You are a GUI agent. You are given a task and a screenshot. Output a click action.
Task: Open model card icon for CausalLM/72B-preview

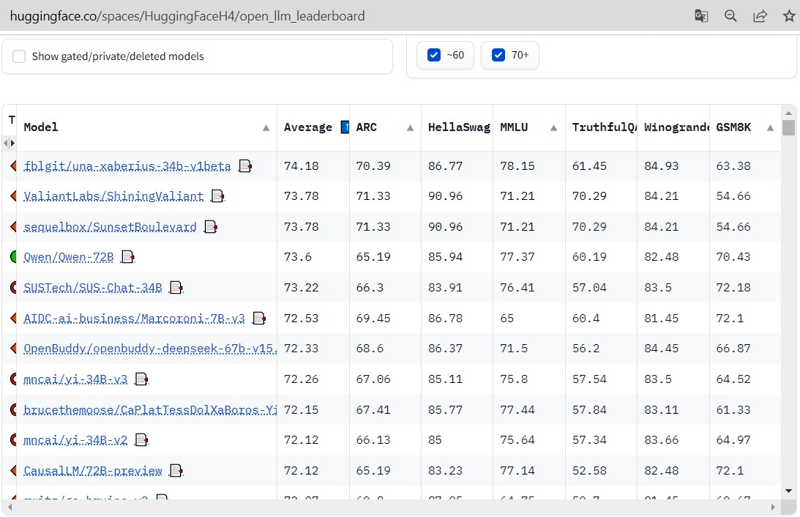pos(176,471)
